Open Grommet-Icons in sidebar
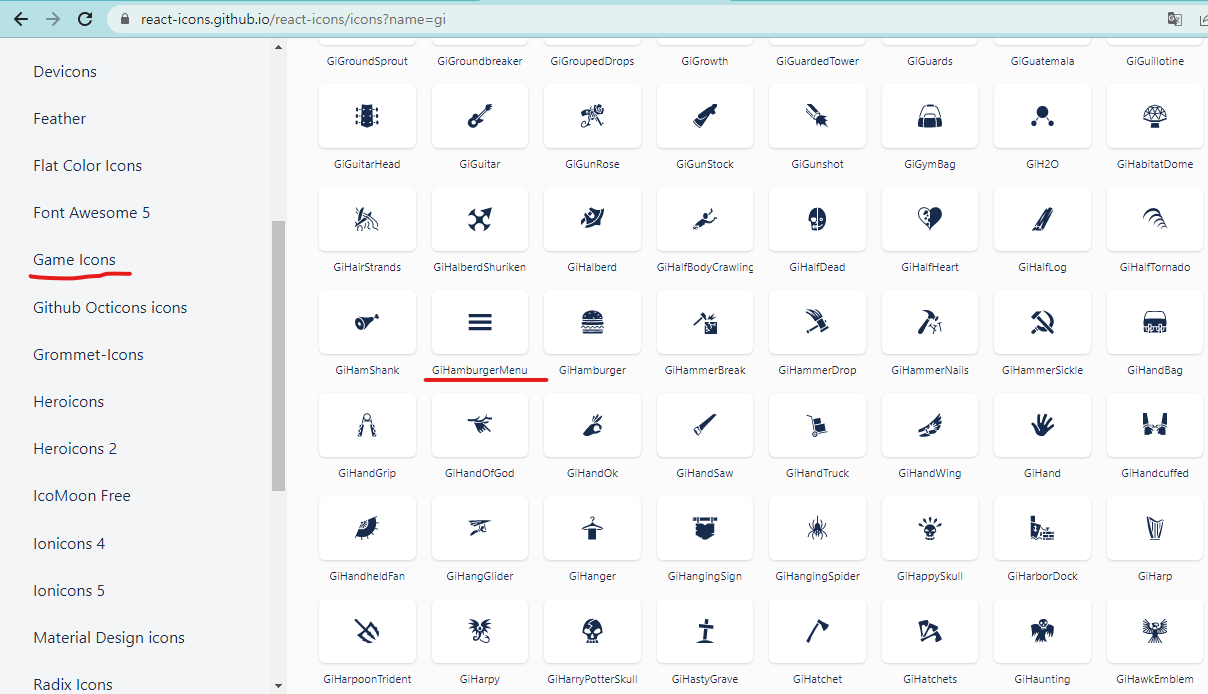 click(89, 355)
